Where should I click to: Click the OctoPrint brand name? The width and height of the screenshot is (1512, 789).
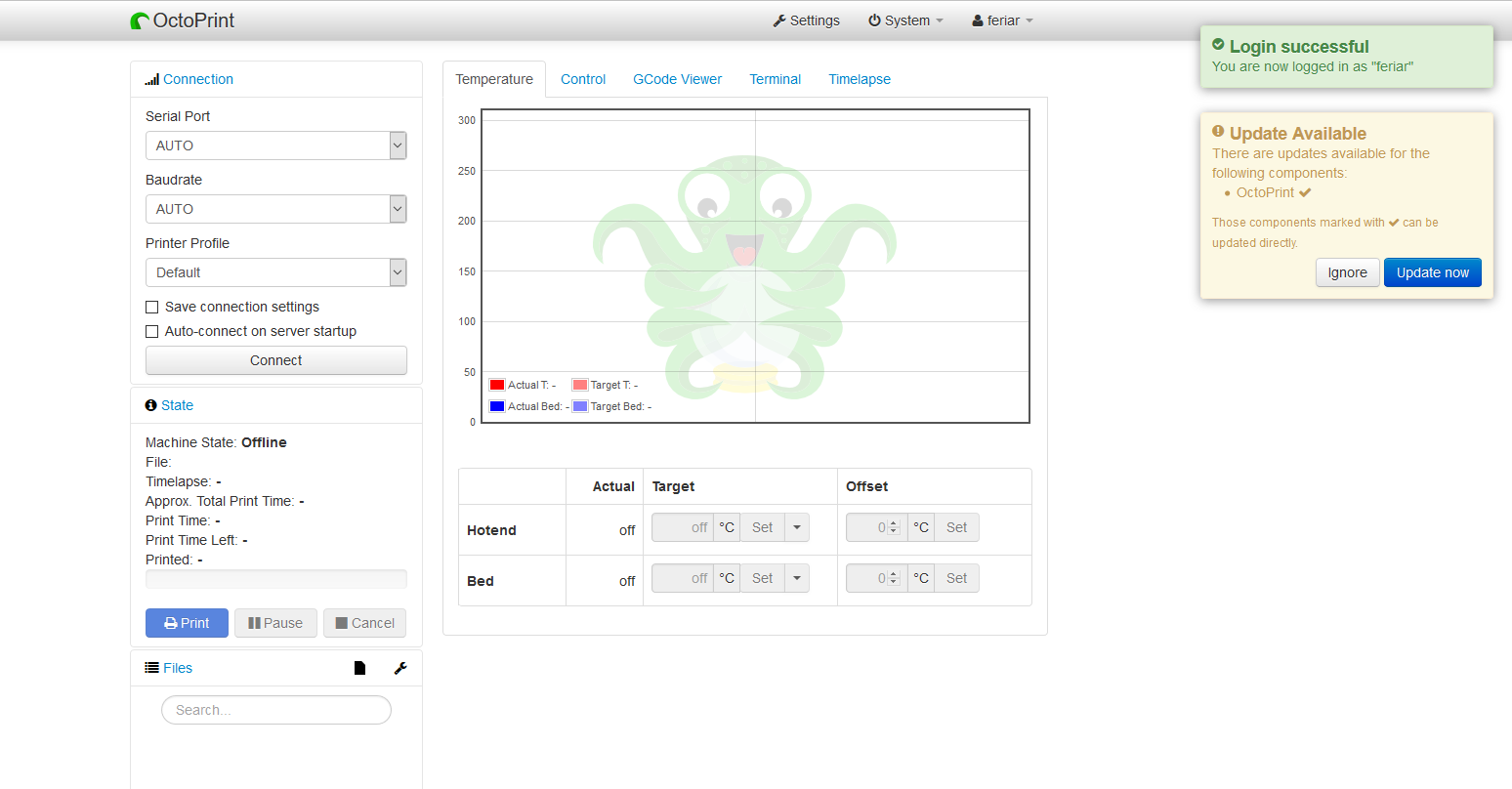pos(193,21)
